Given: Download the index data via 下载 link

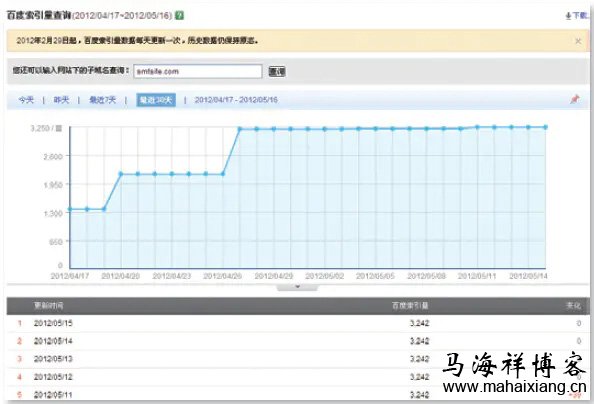Looking at the screenshot, I should pos(577,16).
